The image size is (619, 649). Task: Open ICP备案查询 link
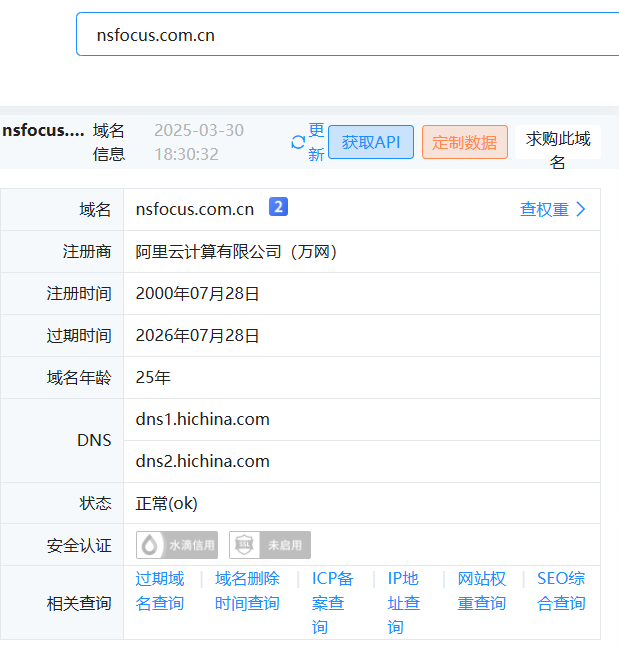tap(332, 603)
